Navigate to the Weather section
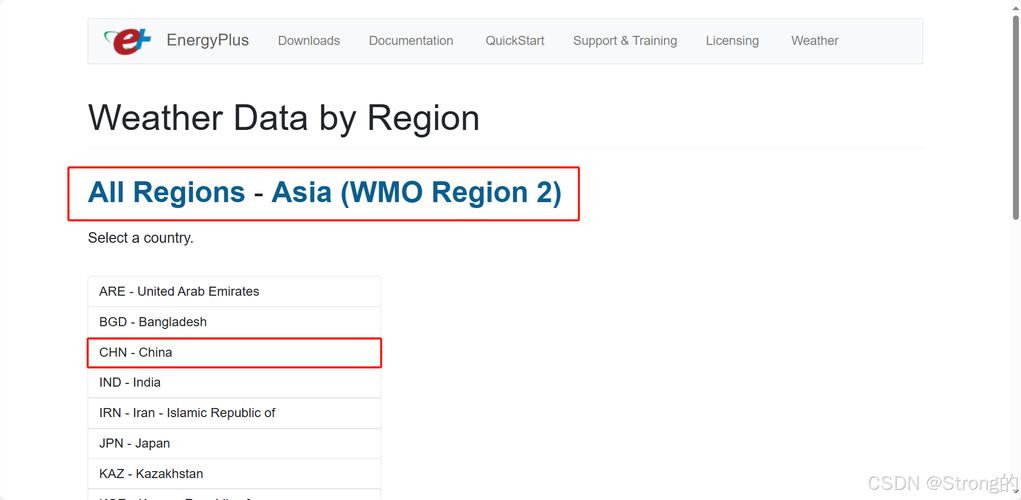The height and width of the screenshot is (500, 1021). point(815,40)
